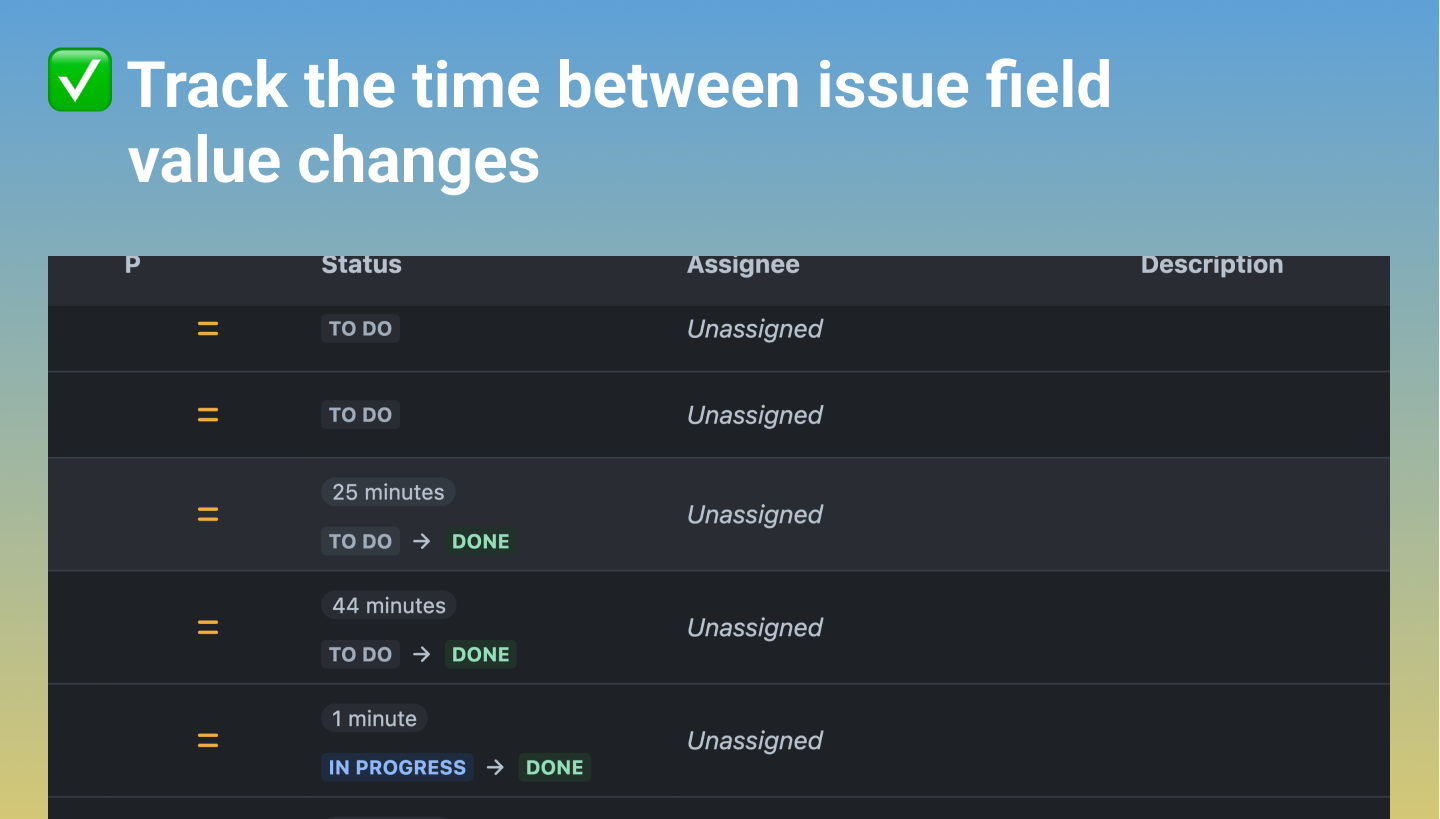The width and height of the screenshot is (1440, 819).
Task: Select the 44 minutes duration badge
Action: (389, 605)
